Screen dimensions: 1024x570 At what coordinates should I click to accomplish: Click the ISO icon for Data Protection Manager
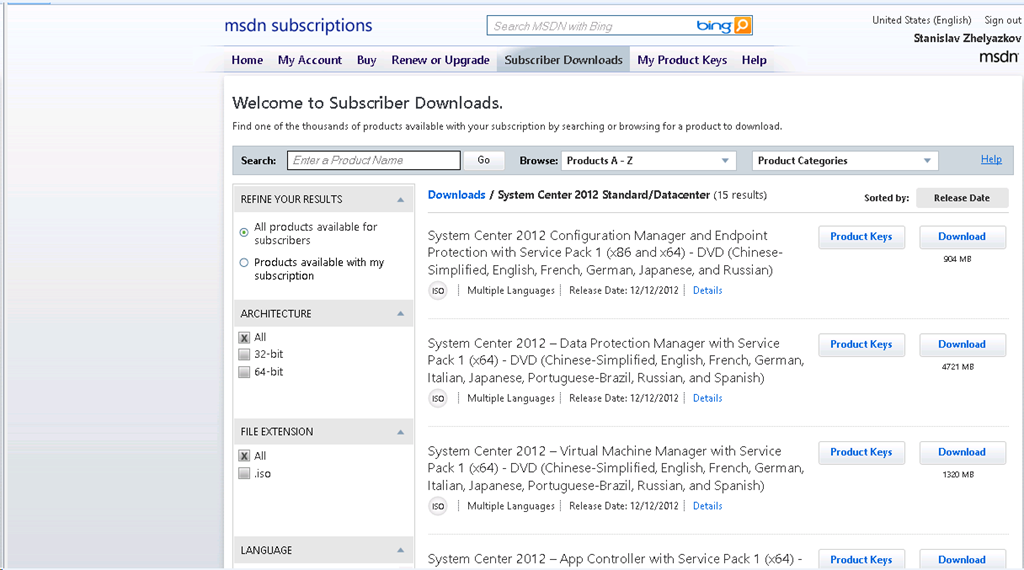[x=438, y=399]
